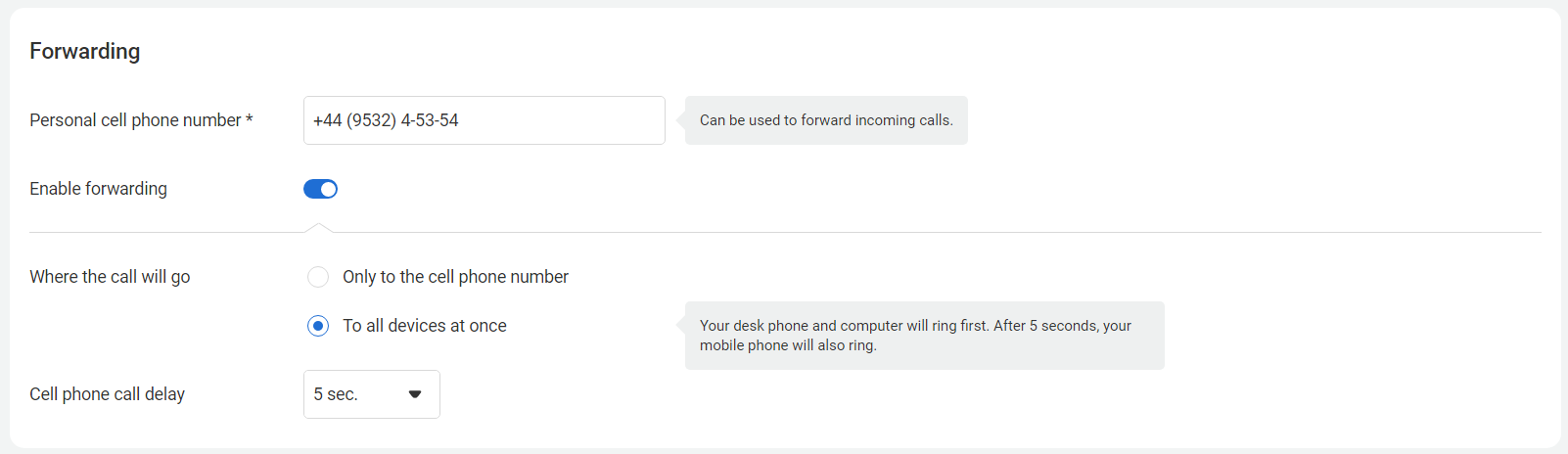Click the "Enable forwarding" label
This screenshot has height=454, width=1568.
(x=98, y=189)
